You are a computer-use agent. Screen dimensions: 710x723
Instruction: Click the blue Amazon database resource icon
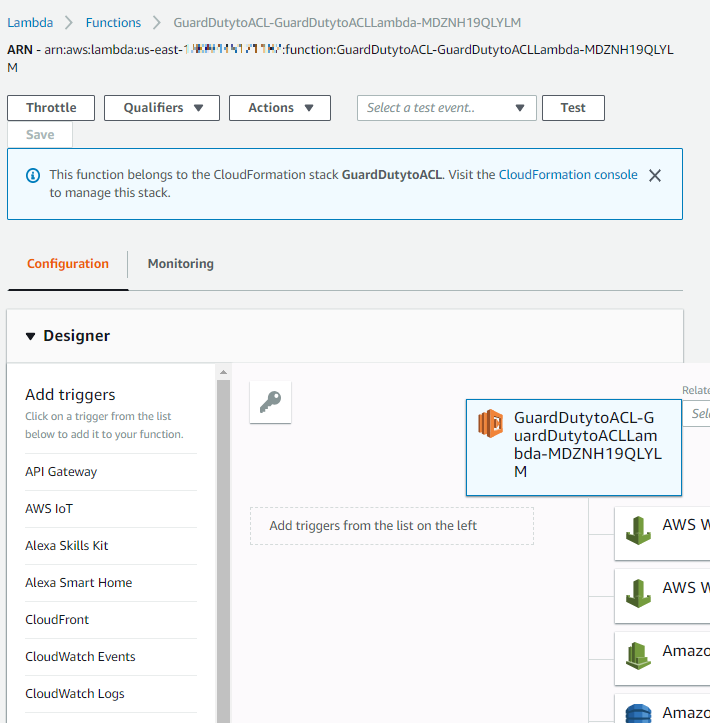(x=638, y=713)
